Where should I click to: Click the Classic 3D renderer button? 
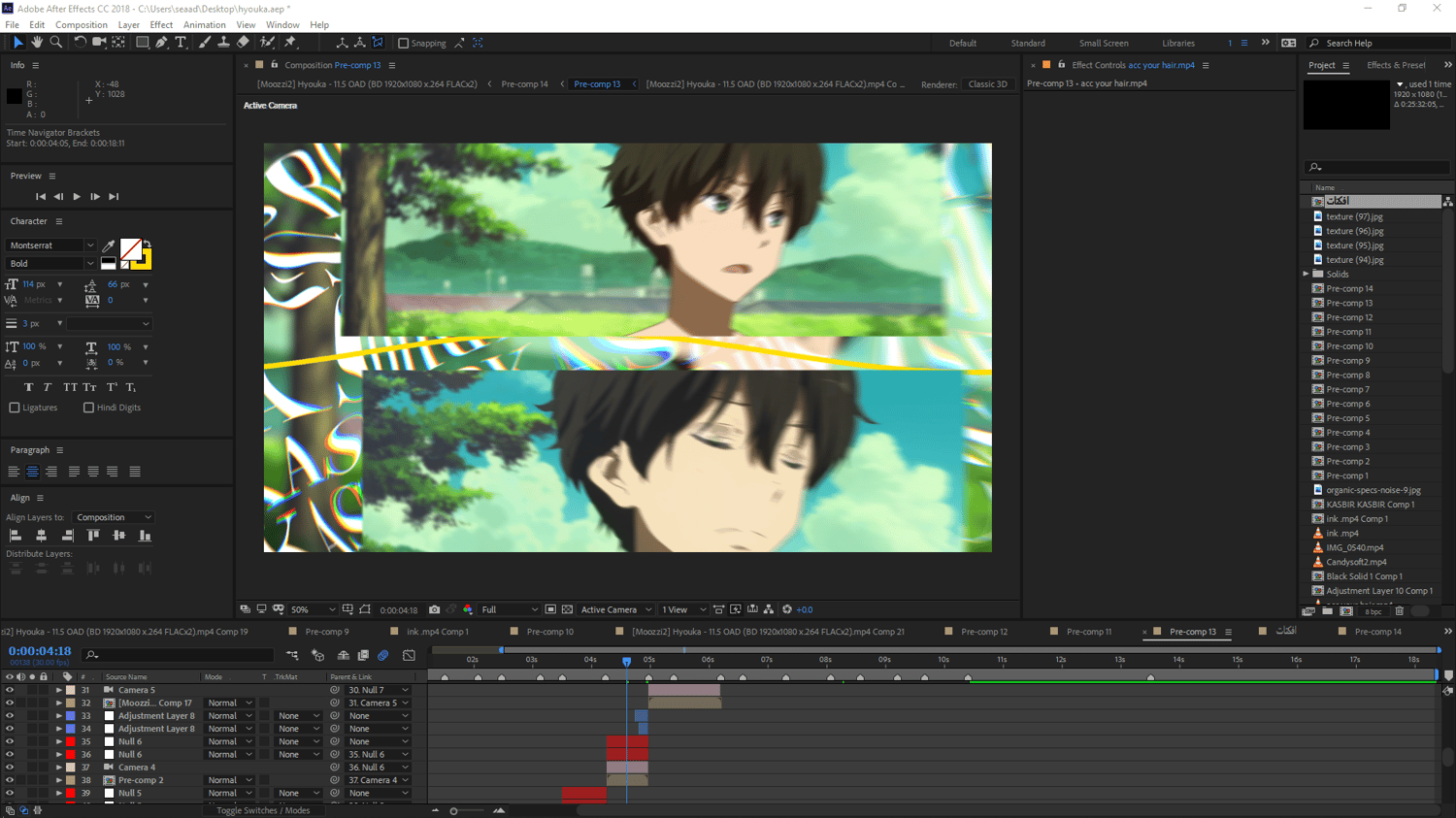tap(987, 83)
